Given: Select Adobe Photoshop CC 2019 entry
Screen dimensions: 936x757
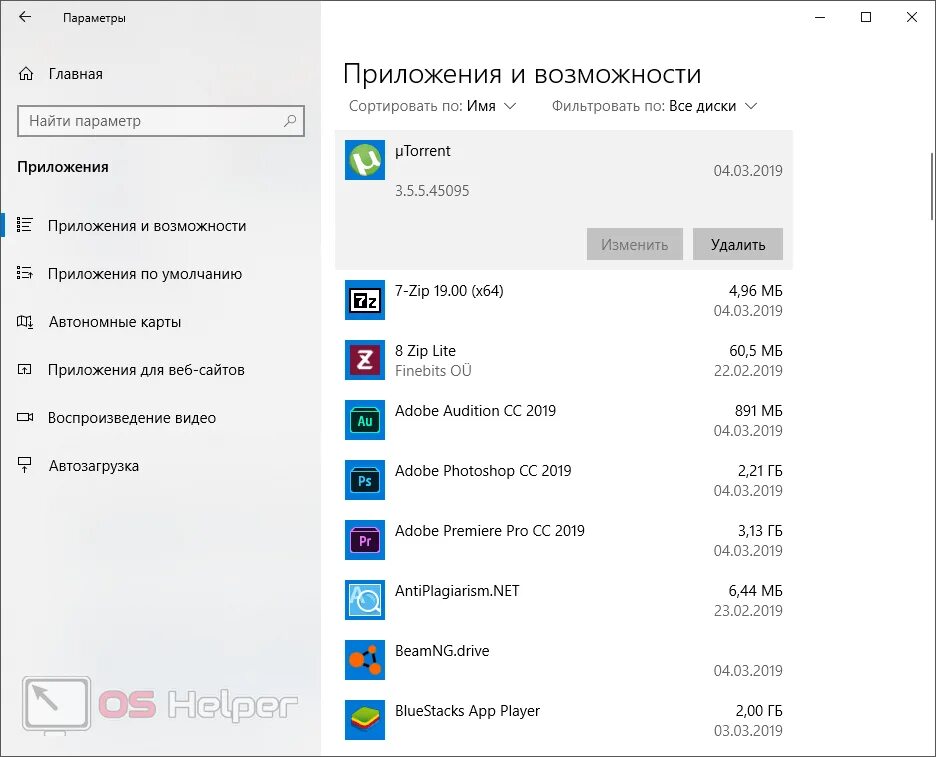Looking at the screenshot, I should (564, 480).
